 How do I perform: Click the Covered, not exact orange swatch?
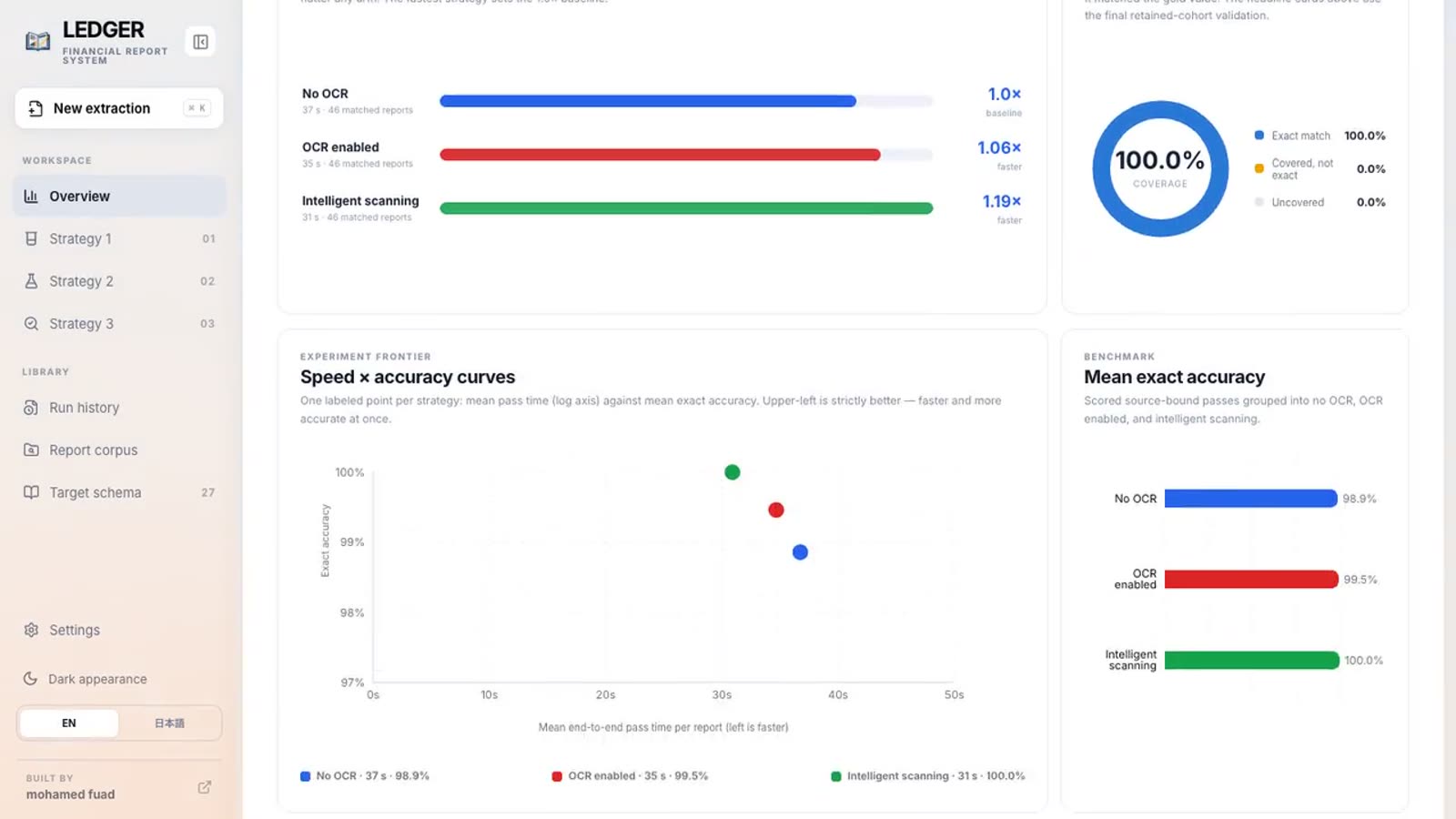coord(1259,168)
